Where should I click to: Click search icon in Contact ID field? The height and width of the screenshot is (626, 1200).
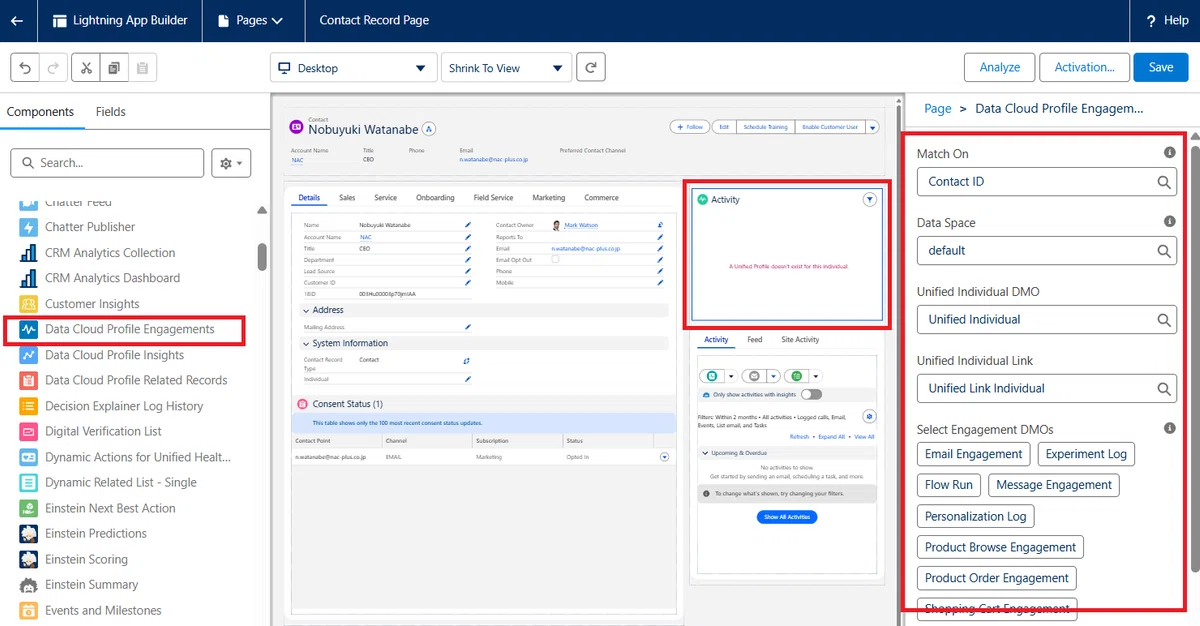1164,182
